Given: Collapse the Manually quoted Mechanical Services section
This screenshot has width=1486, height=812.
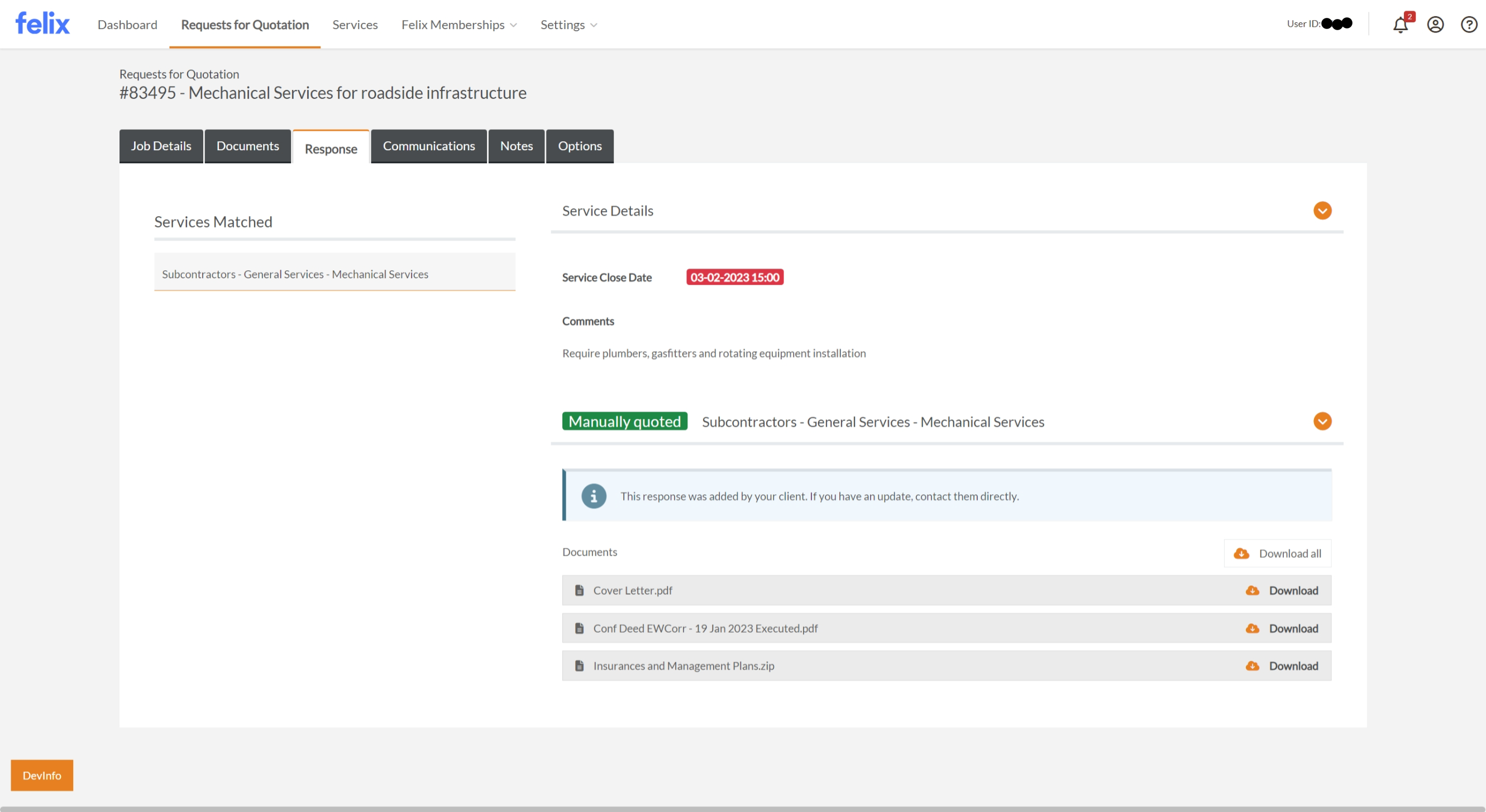Looking at the screenshot, I should coord(1322,422).
